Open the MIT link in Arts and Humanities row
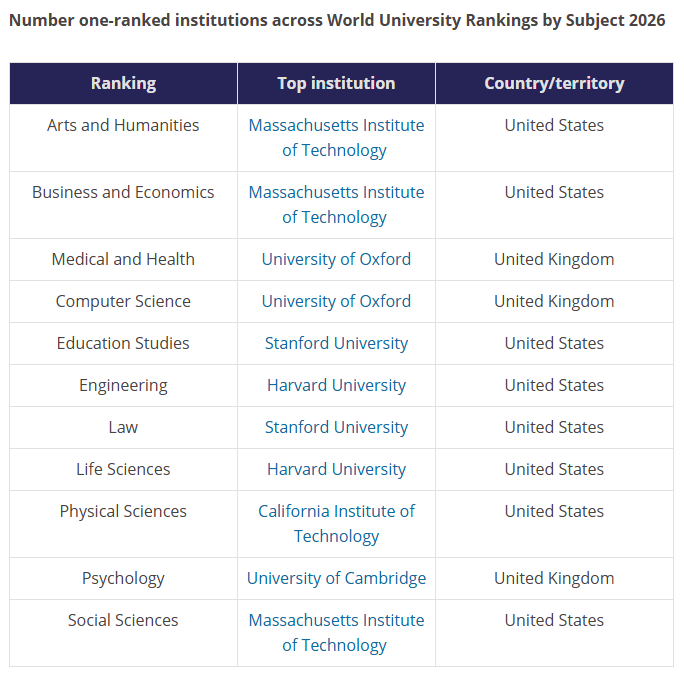684x689 pixels. coord(336,138)
